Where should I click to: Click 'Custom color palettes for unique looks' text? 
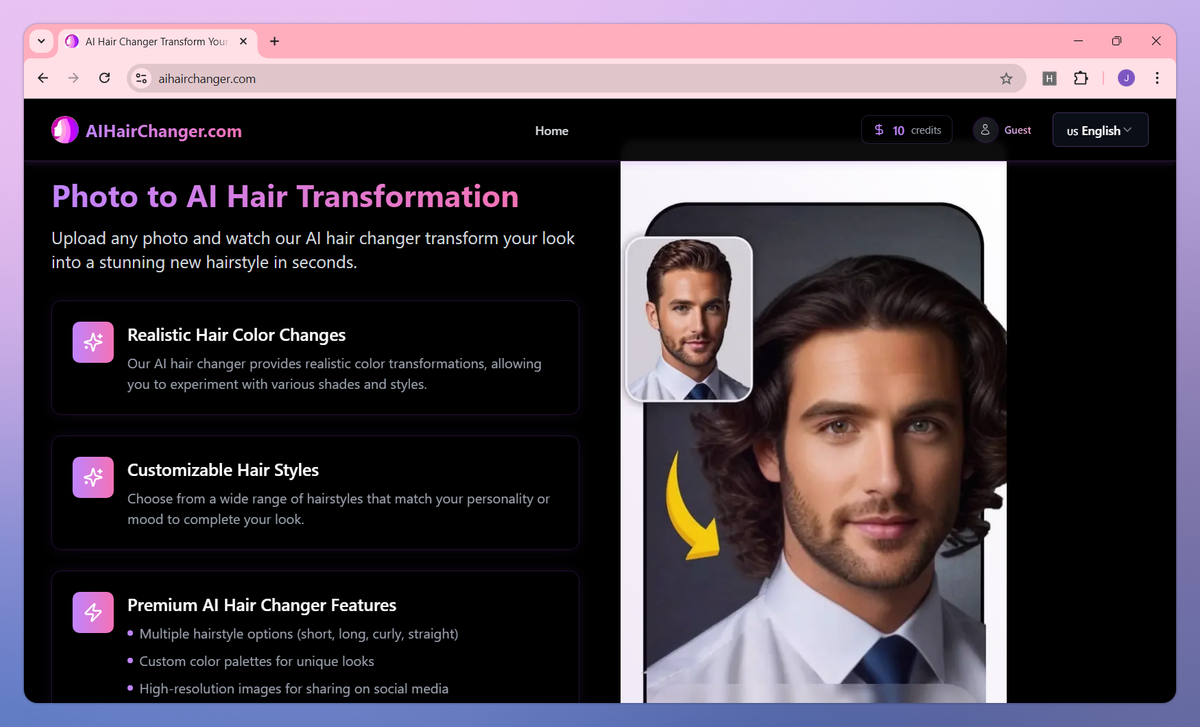point(257,661)
